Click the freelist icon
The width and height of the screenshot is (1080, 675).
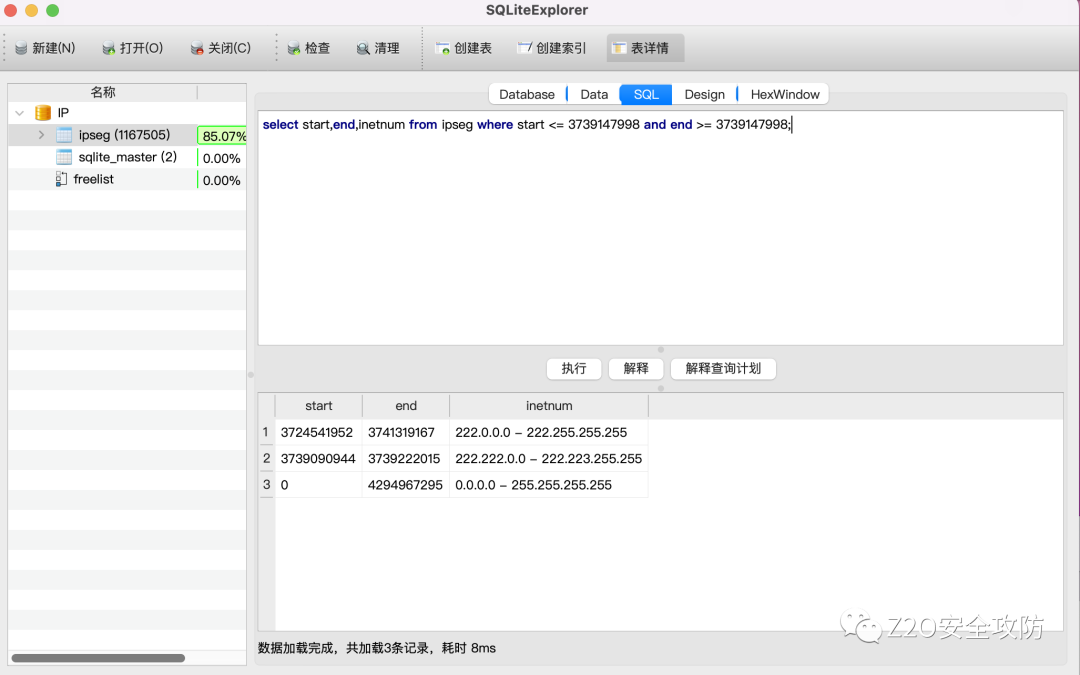tap(61, 179)
